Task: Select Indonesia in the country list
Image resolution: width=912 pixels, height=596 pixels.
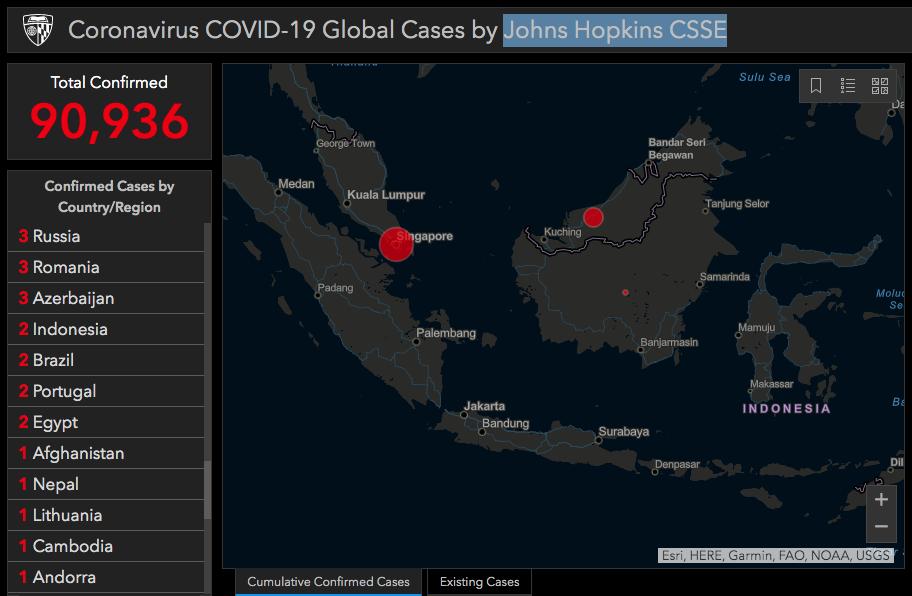Action: coord(106,329)
